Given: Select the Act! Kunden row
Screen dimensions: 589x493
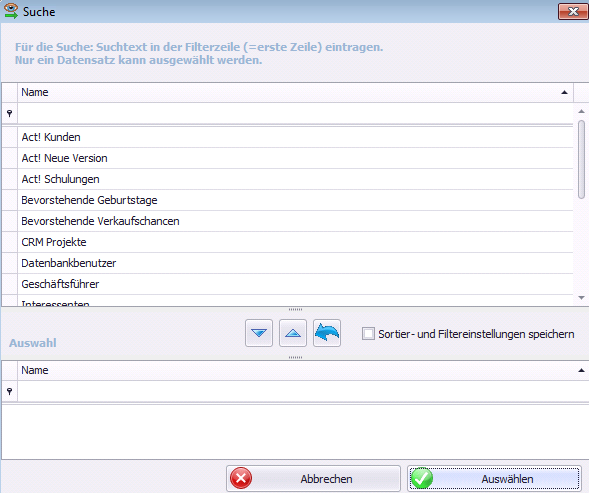Looking at the screenshot, I should 295,137.
